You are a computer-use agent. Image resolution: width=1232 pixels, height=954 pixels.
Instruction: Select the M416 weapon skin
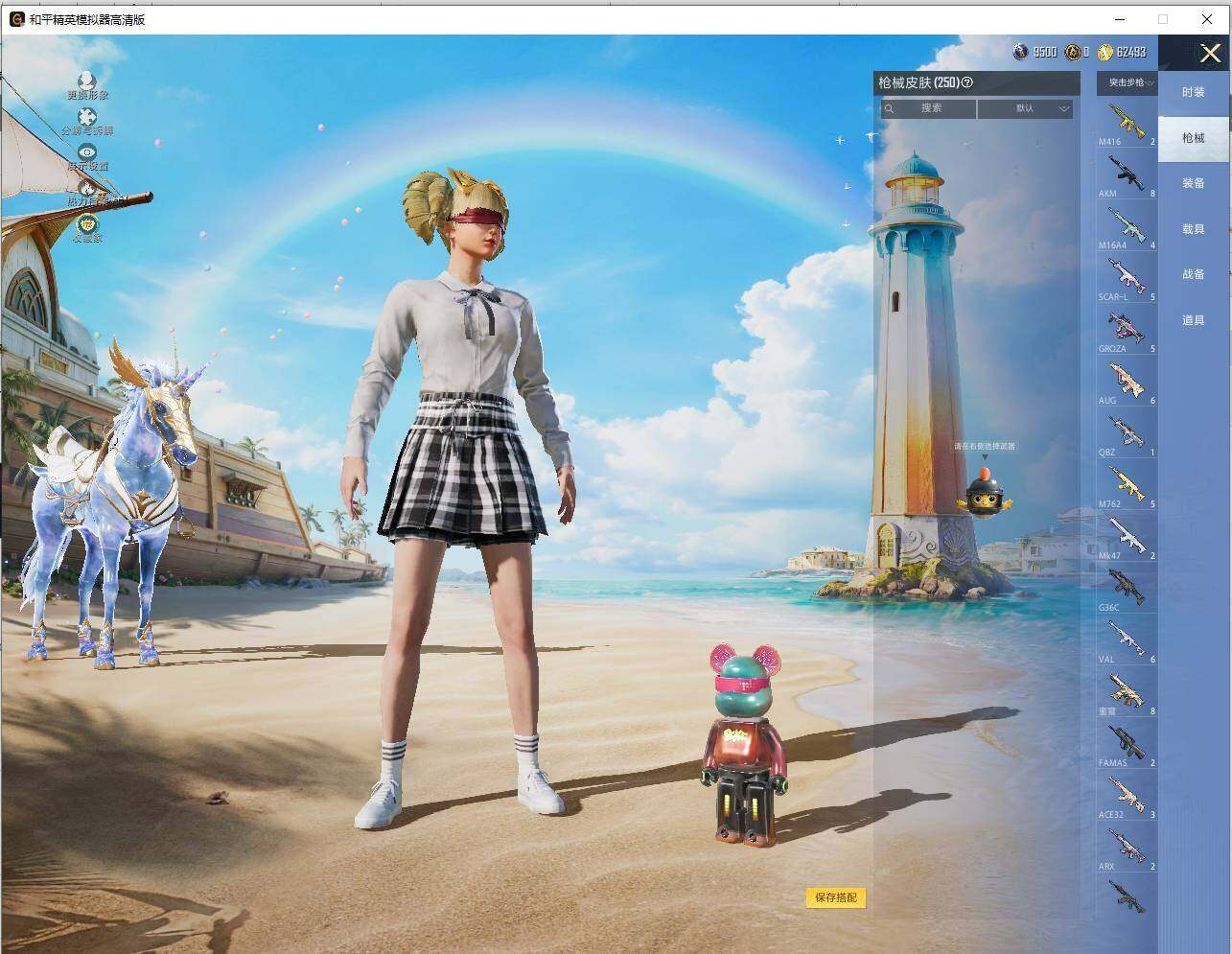tap(1127, 123)
